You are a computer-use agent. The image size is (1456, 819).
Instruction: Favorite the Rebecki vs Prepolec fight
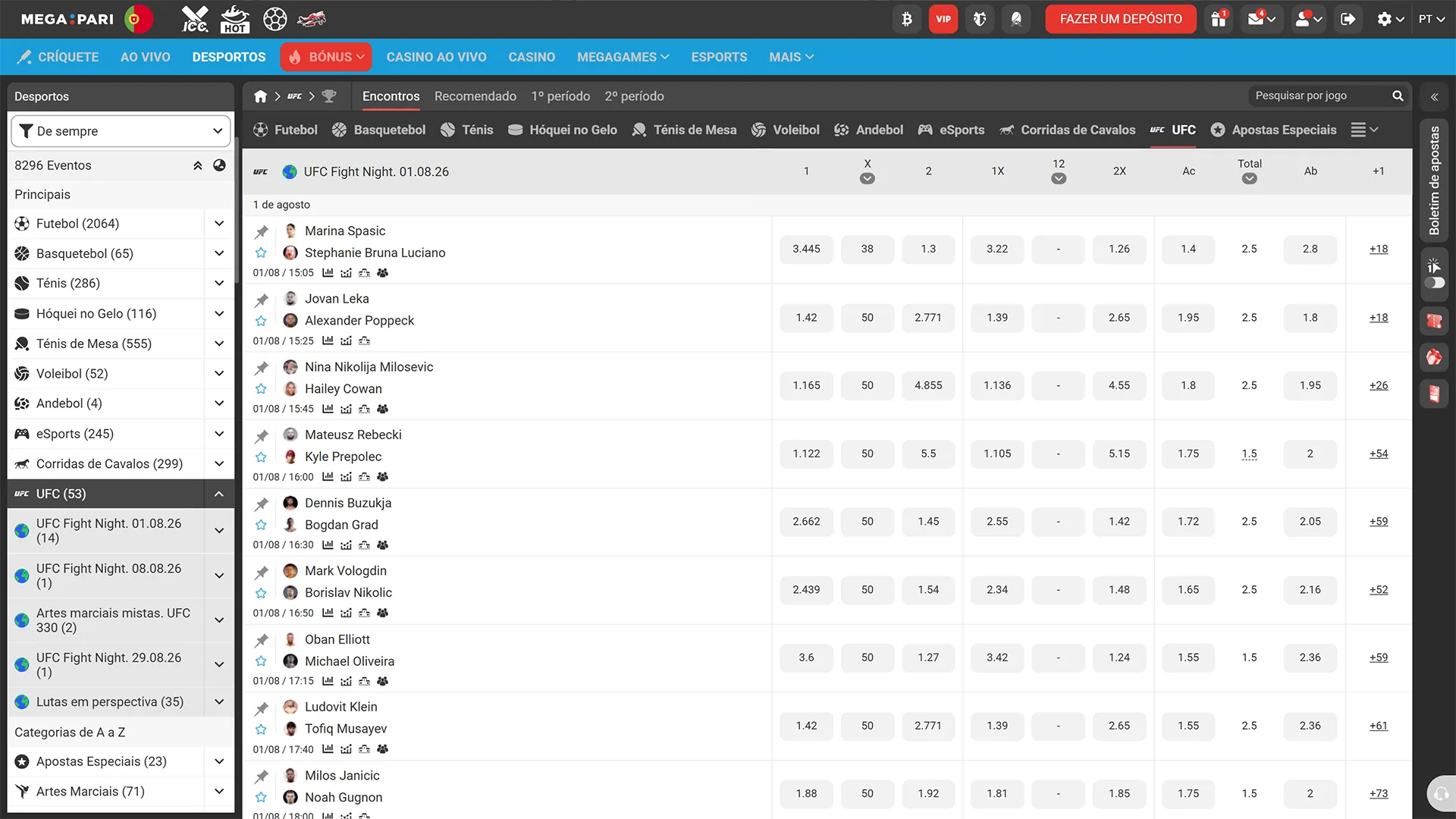click(261, 457)
